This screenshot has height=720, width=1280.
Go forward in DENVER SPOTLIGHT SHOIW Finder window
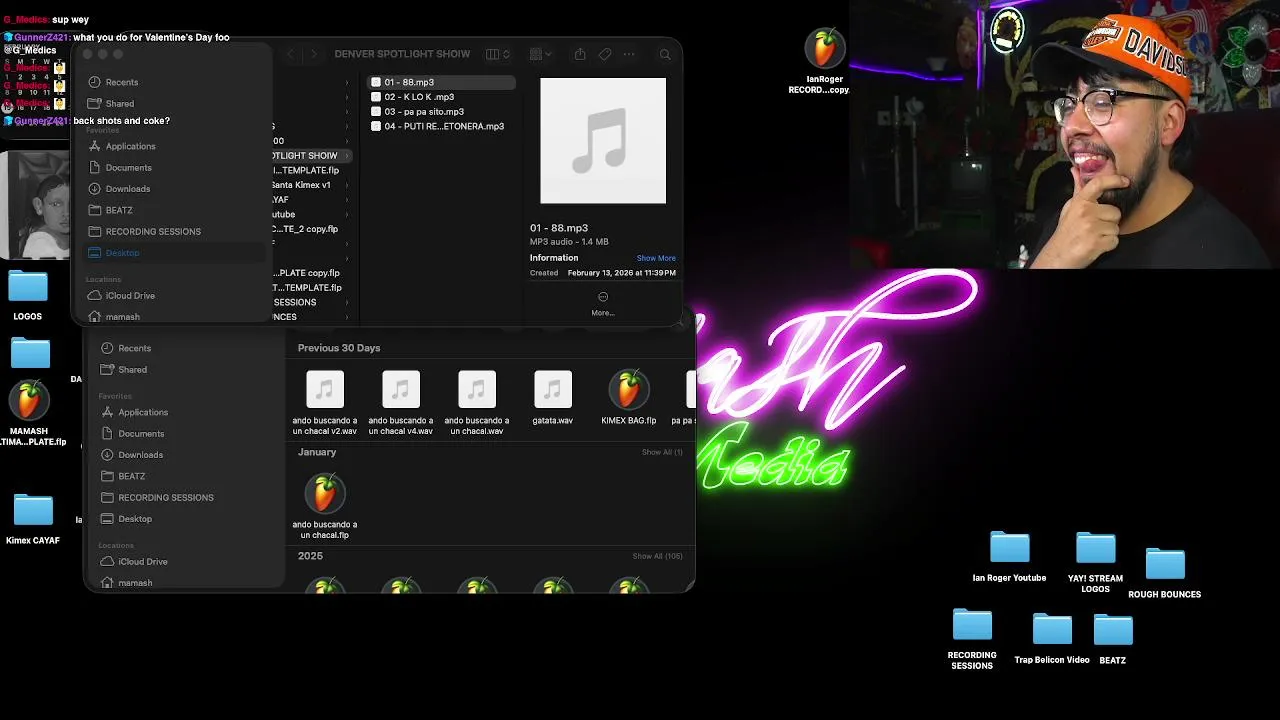point(313,54)
